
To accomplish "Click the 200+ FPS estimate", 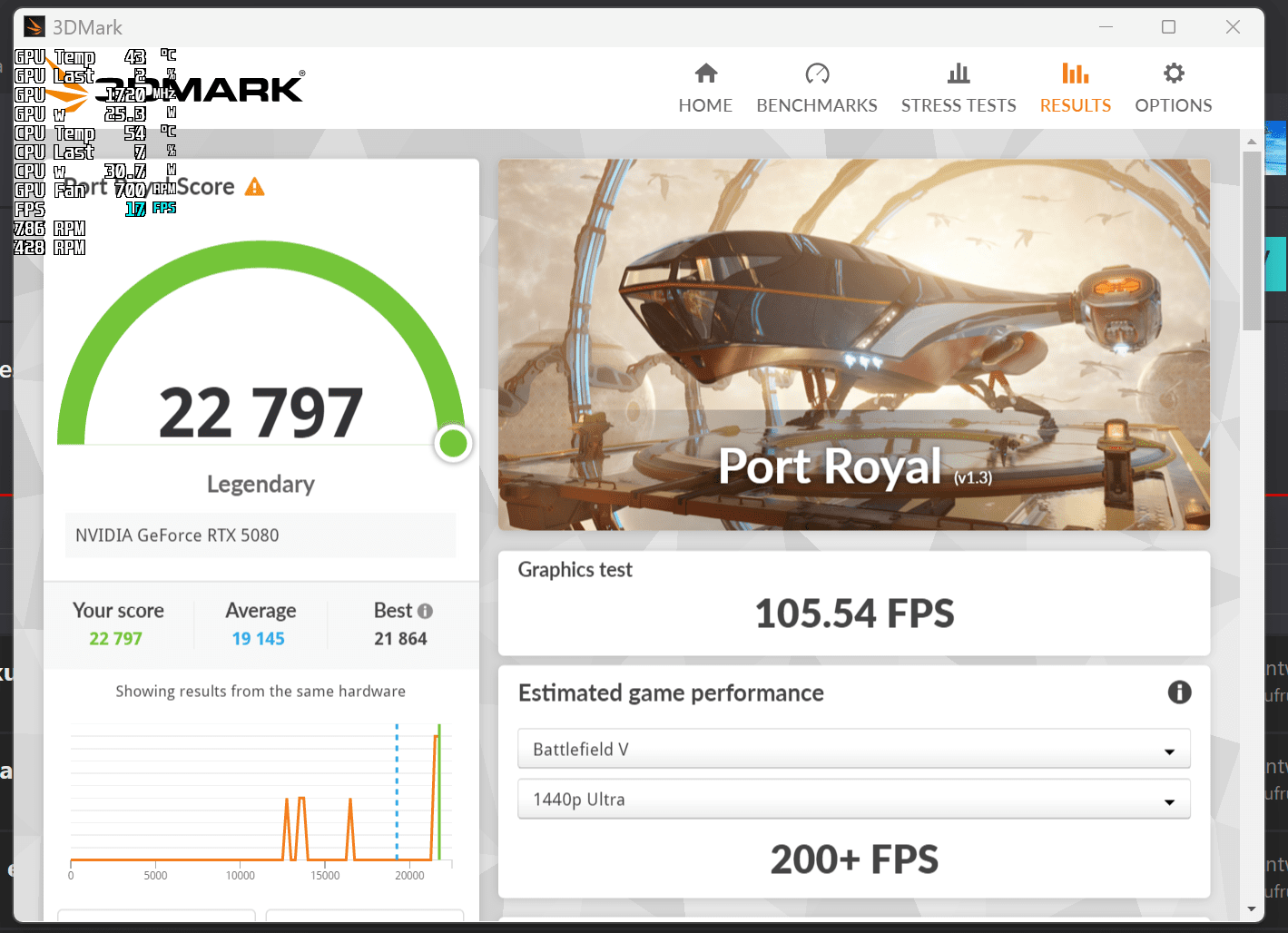I will pos(854,859).
